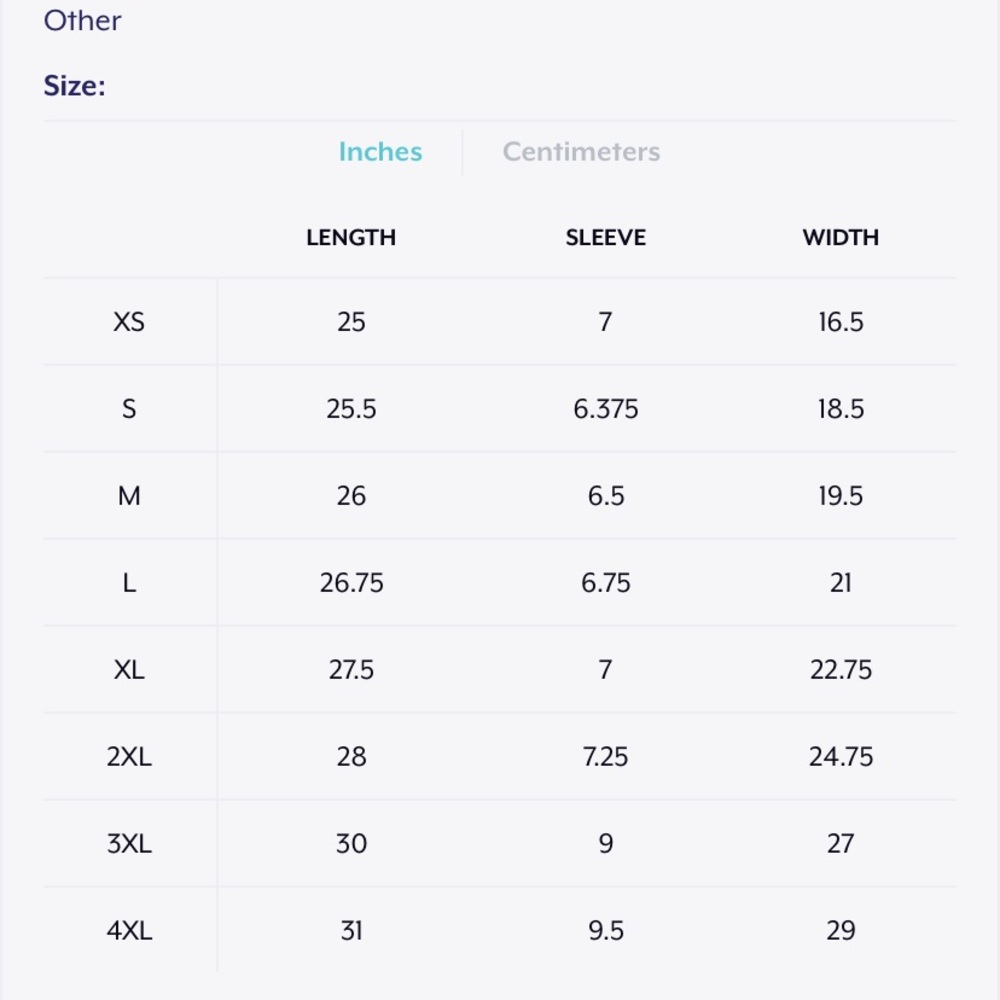Click the WIDTH column header

tap(841, 237)
